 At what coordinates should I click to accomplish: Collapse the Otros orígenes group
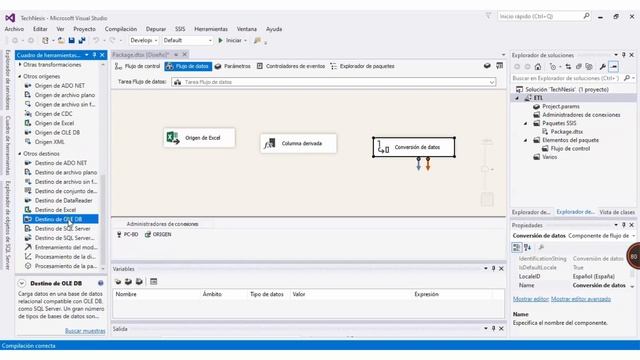[20, 76]
